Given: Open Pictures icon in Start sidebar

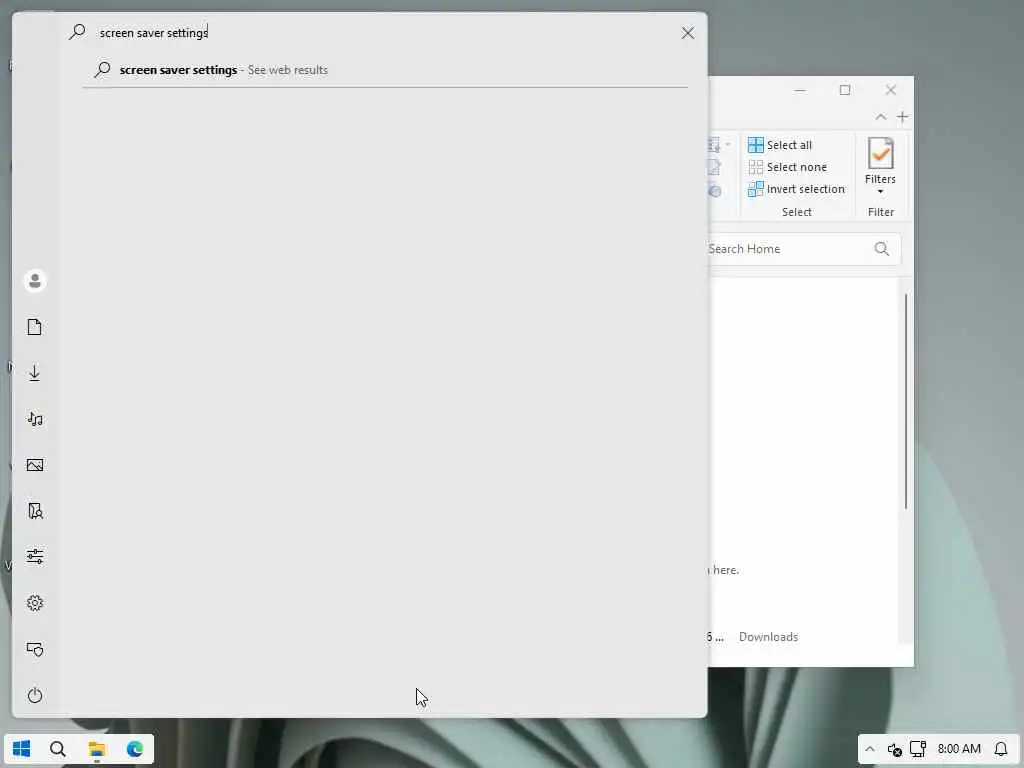Looking at the screenshot, I should [x=35, y=465].
